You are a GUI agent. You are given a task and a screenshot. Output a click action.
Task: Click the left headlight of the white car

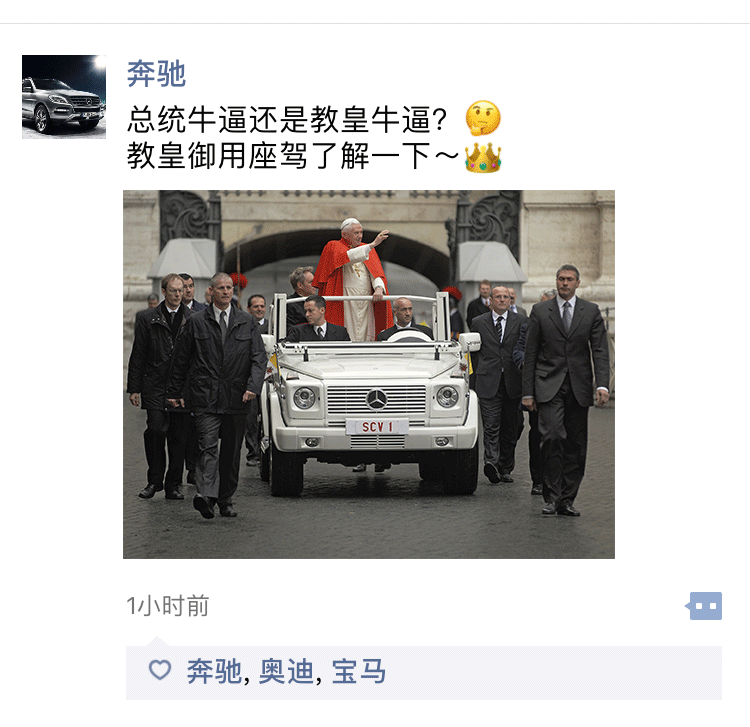pyautogui.click(x=304, y=397)
